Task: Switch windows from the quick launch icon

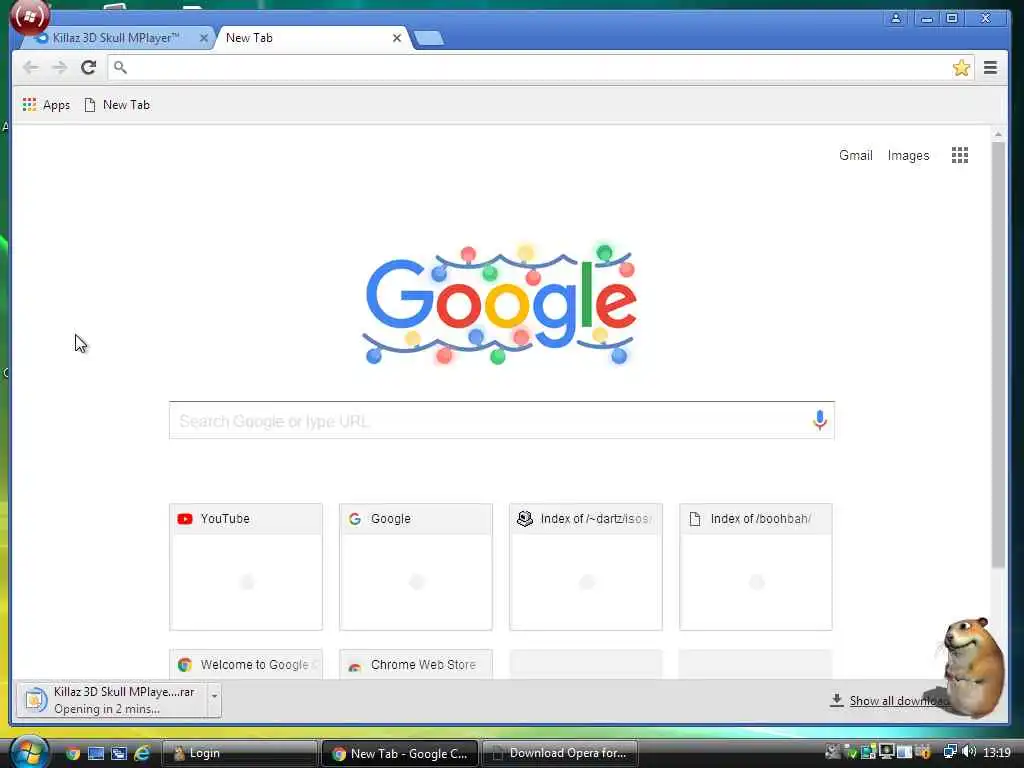Action: [x=118, y=753]
